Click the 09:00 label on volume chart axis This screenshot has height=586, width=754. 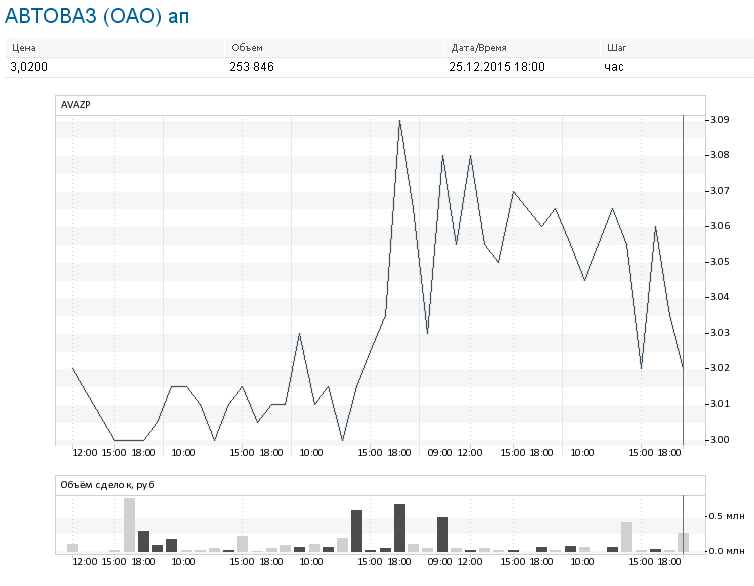click(x=440, y=562)
